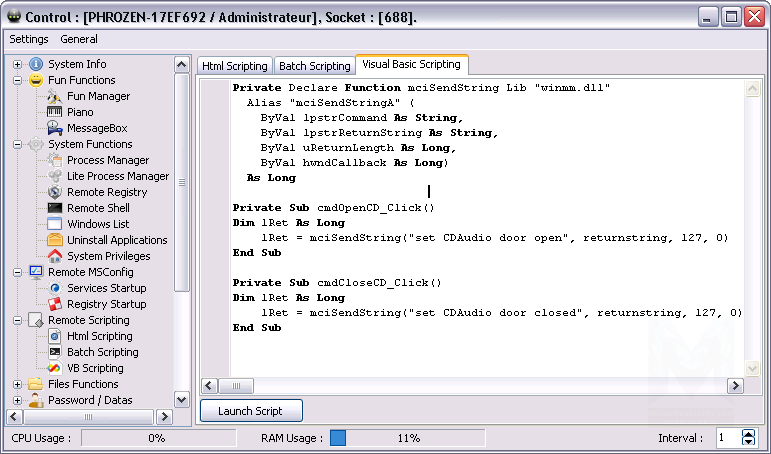
Task: Open the Settings menu
Action: (x=29, y=39)
